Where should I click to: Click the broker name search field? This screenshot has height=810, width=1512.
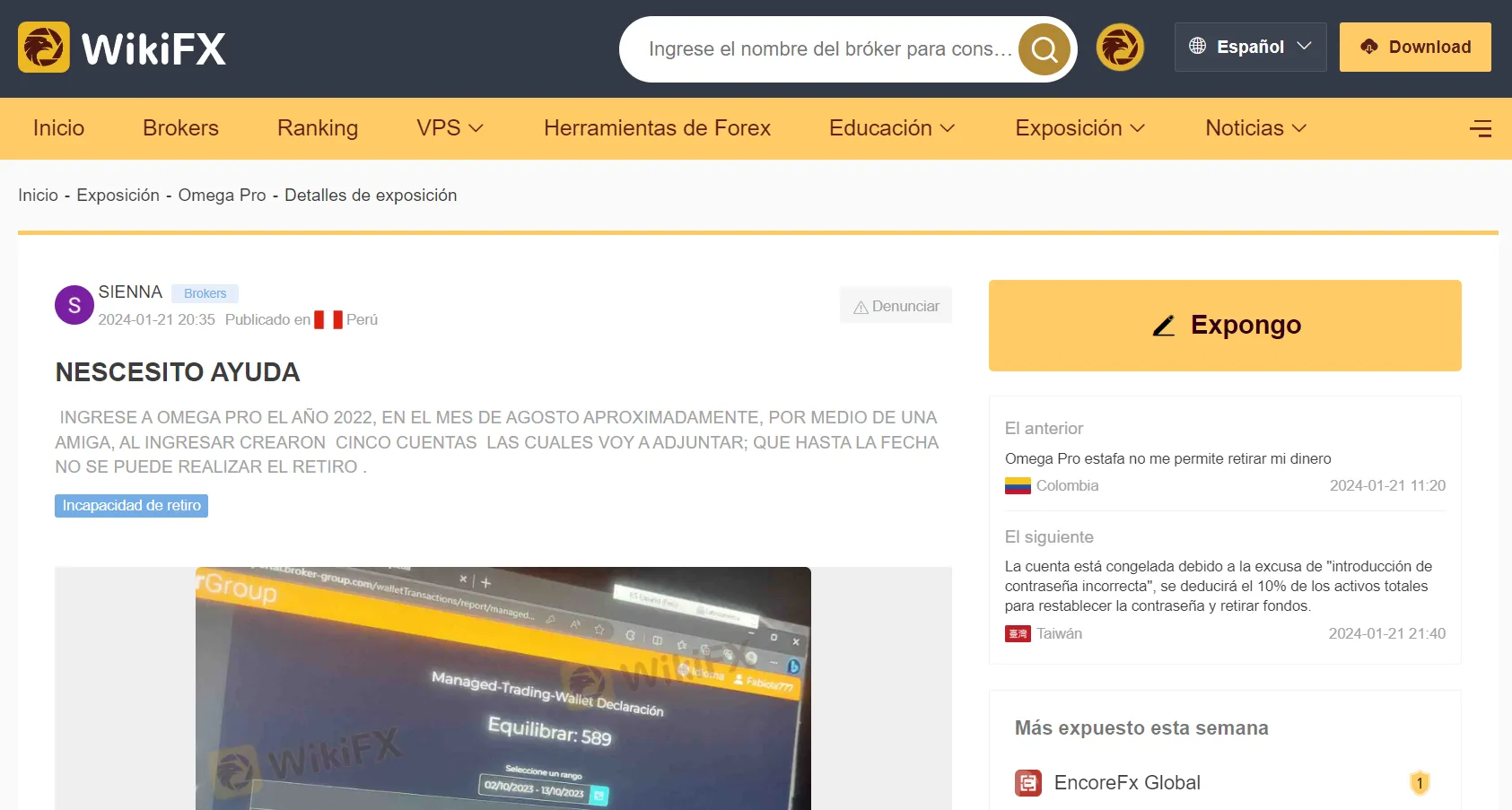pos(830,49)
